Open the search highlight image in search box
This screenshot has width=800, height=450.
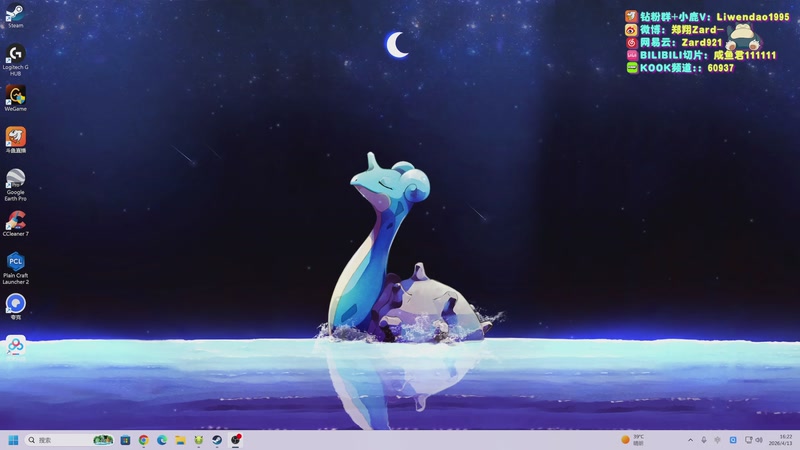(x=103, y=440)
